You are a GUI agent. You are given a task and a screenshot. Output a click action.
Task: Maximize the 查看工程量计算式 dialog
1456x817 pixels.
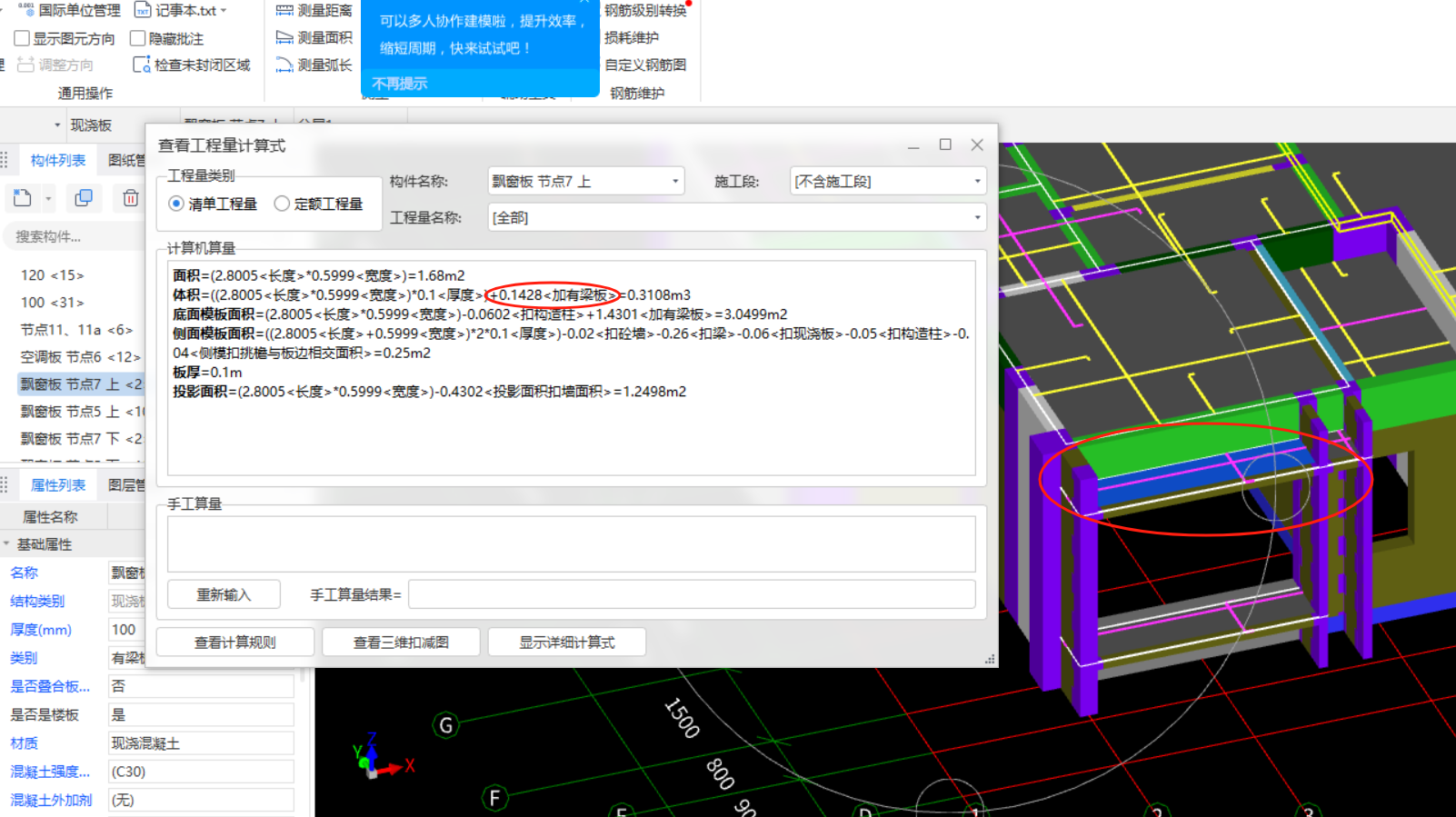(945, 144)
